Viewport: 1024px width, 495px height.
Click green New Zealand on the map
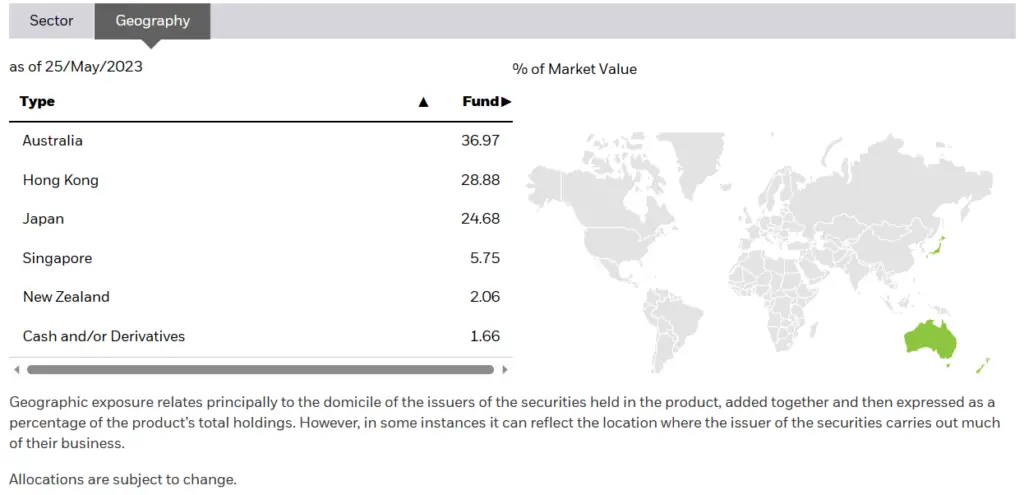click(x=983, y=366)
